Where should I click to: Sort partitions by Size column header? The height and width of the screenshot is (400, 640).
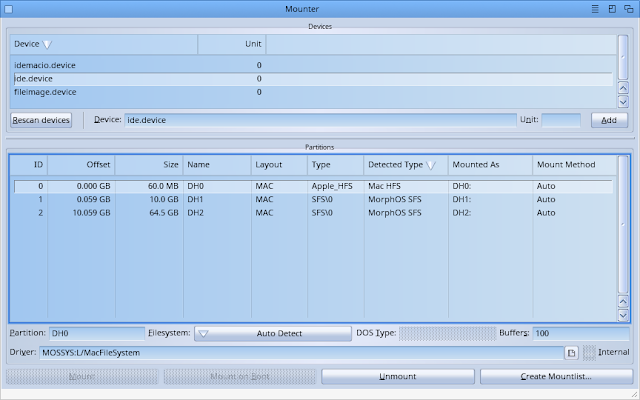click(x=149, y=165)
